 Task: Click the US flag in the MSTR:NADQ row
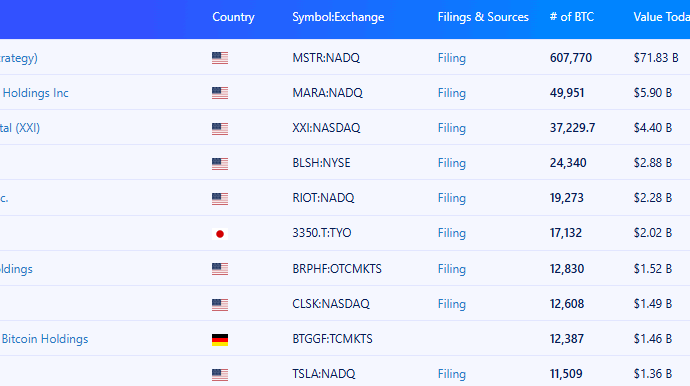point(220,58)
